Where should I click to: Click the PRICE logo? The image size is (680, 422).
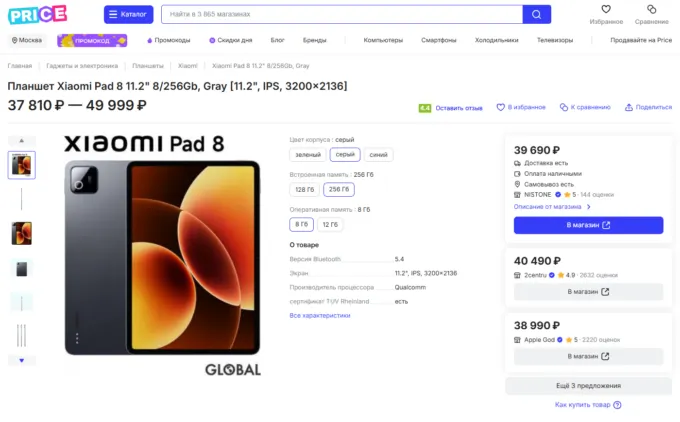pos(37,14)
